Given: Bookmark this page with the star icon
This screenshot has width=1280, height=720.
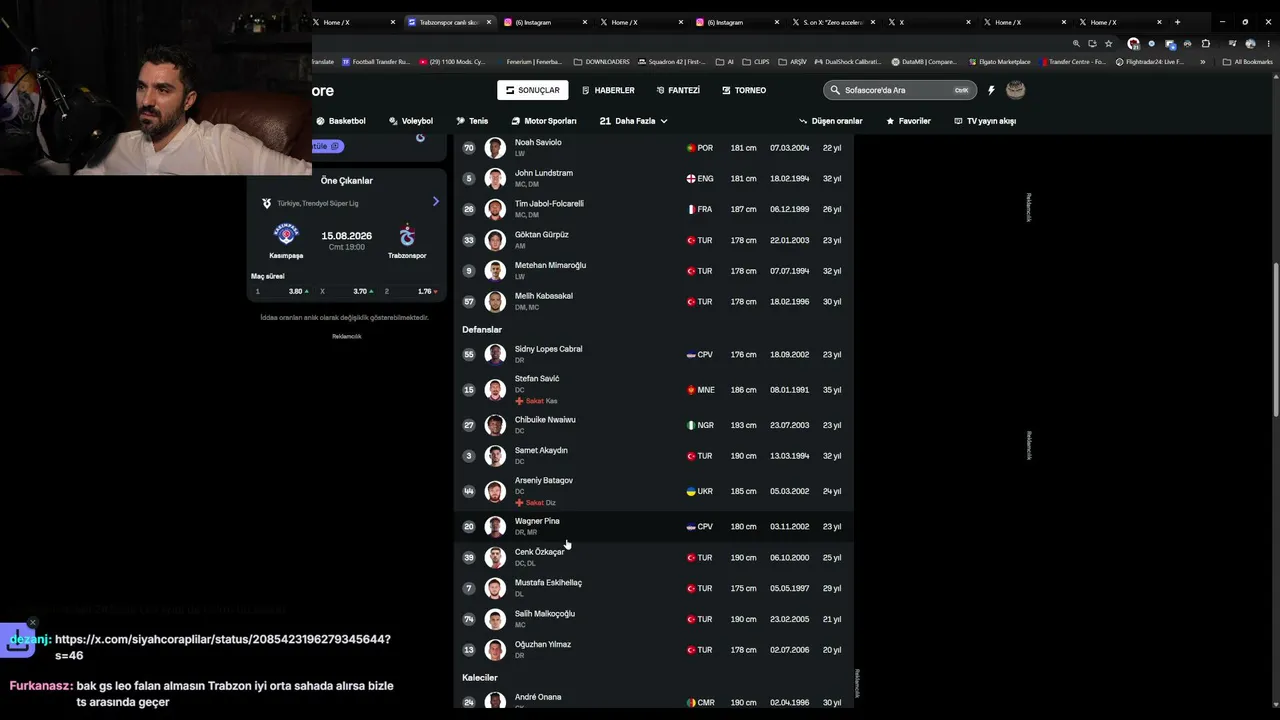Looking at the screenshot, I should point(1108,44).
